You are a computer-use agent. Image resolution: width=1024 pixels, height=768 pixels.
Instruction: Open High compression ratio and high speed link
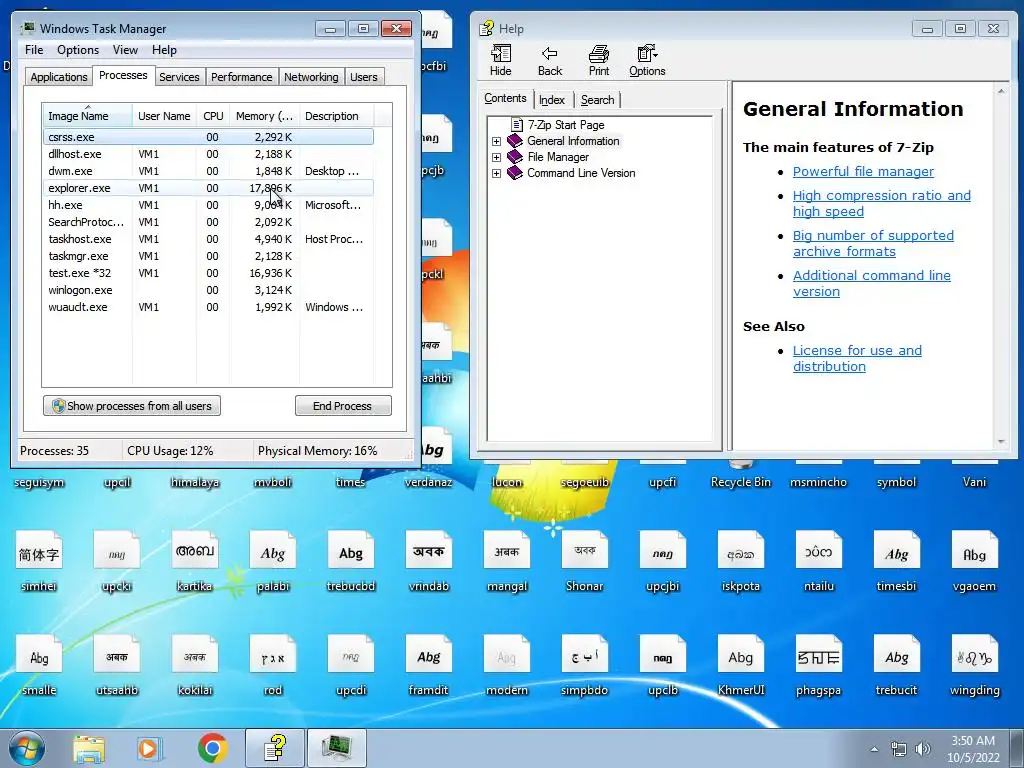[882, 203]
